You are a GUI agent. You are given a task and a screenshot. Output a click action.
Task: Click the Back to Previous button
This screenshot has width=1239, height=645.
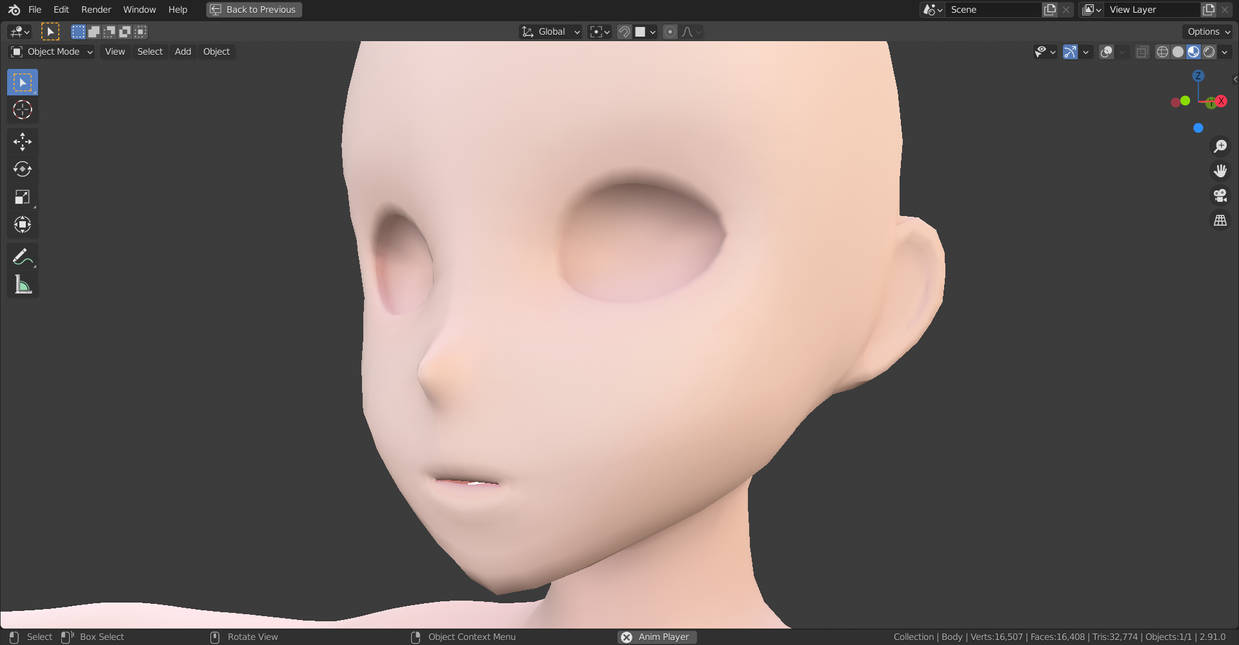[254, 9]
